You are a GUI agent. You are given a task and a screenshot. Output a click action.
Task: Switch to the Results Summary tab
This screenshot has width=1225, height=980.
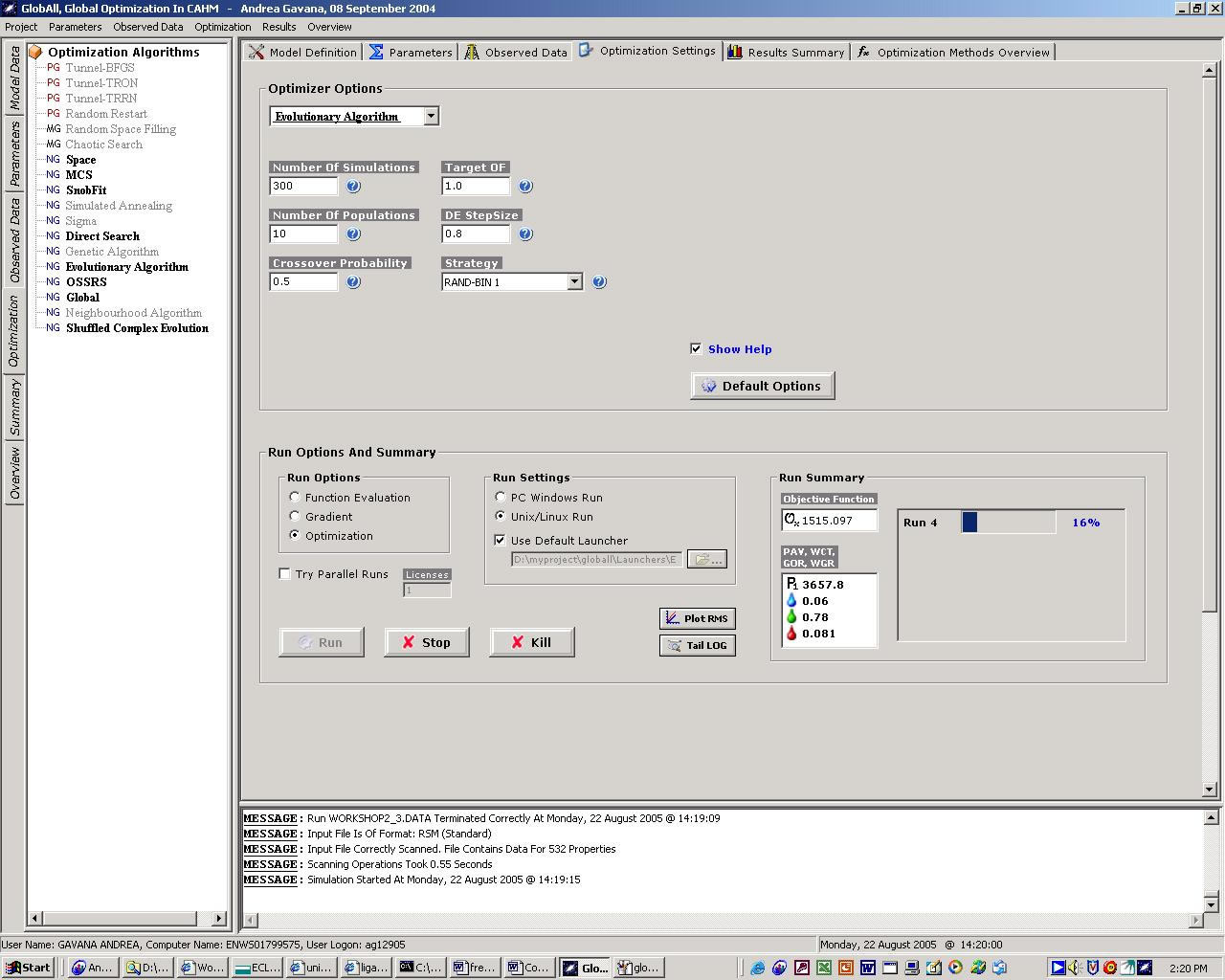point(786,53)
